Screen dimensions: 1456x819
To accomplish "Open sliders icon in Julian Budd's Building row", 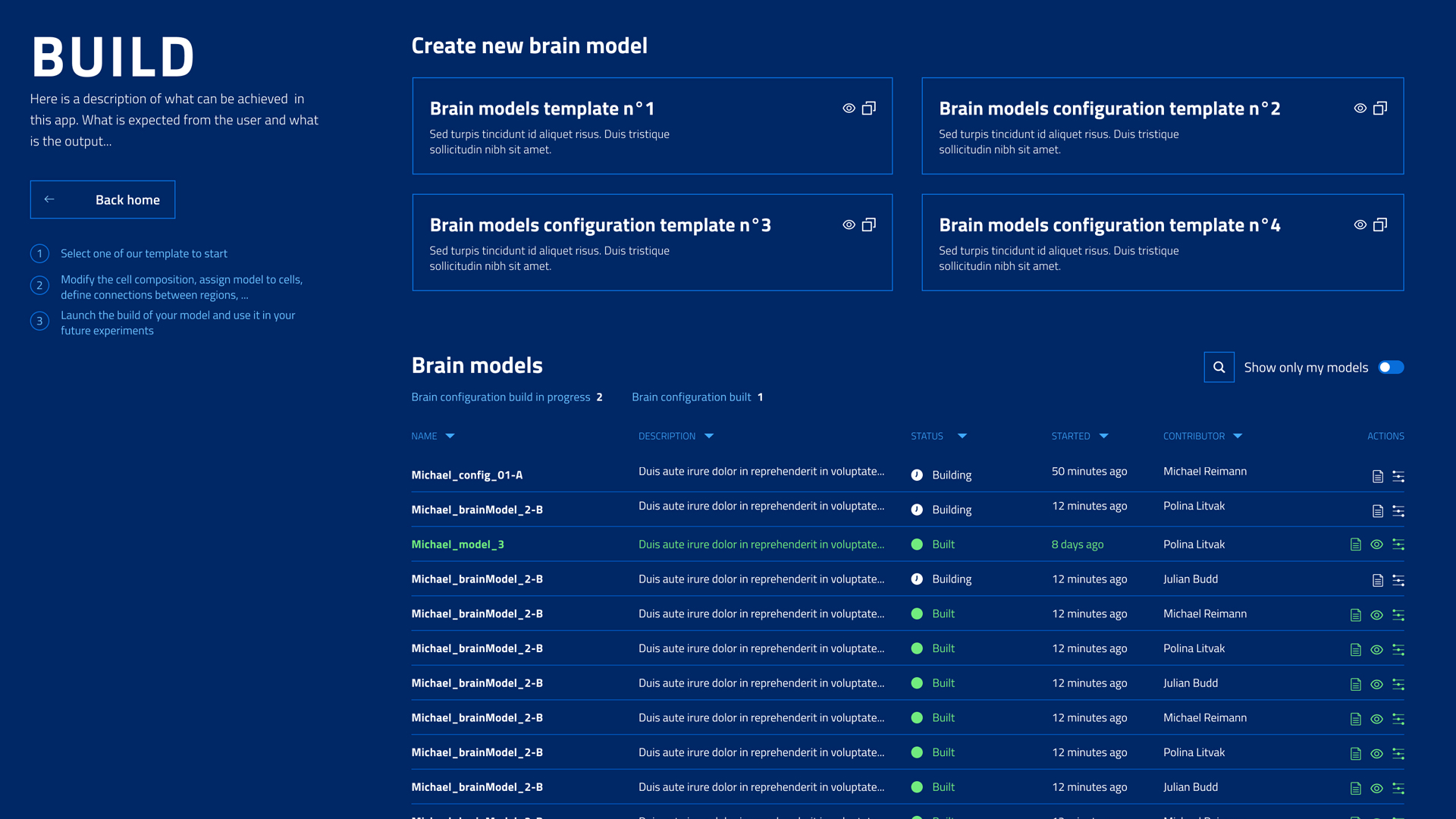I will [x=1398, y=580].
